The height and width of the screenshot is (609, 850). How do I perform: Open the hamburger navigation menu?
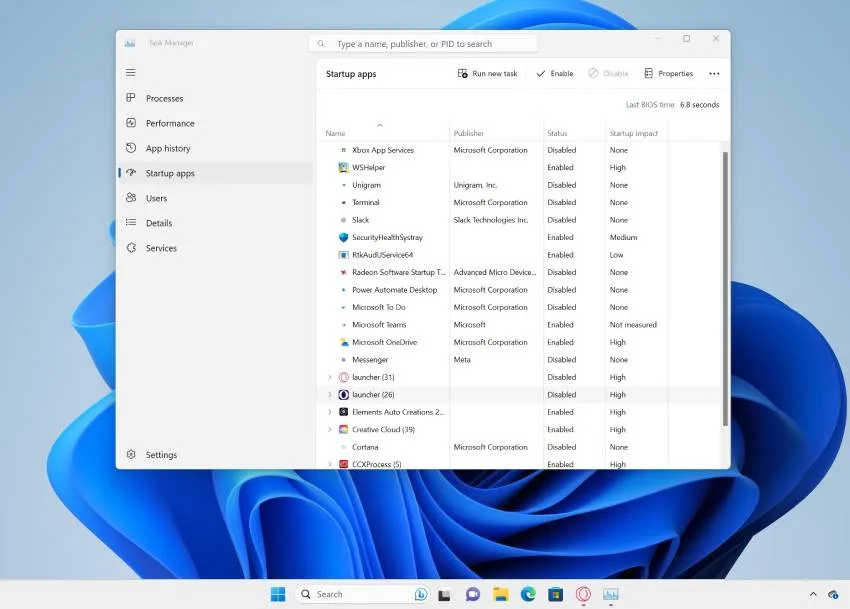pyautogui.click(x=131, y=73)
